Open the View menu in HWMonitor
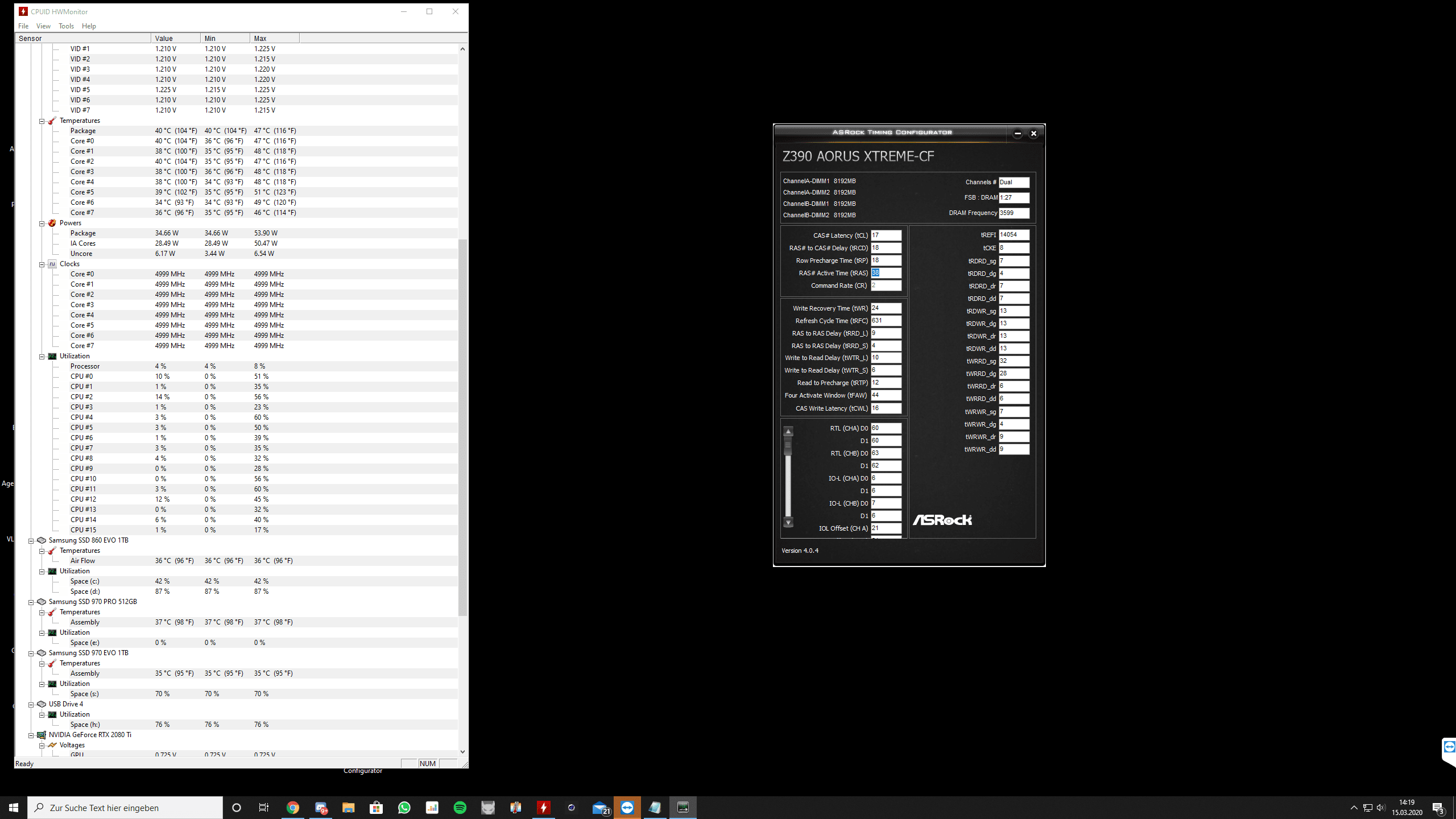The height and width of the screenshot is (819, 1456). [43, 26]
